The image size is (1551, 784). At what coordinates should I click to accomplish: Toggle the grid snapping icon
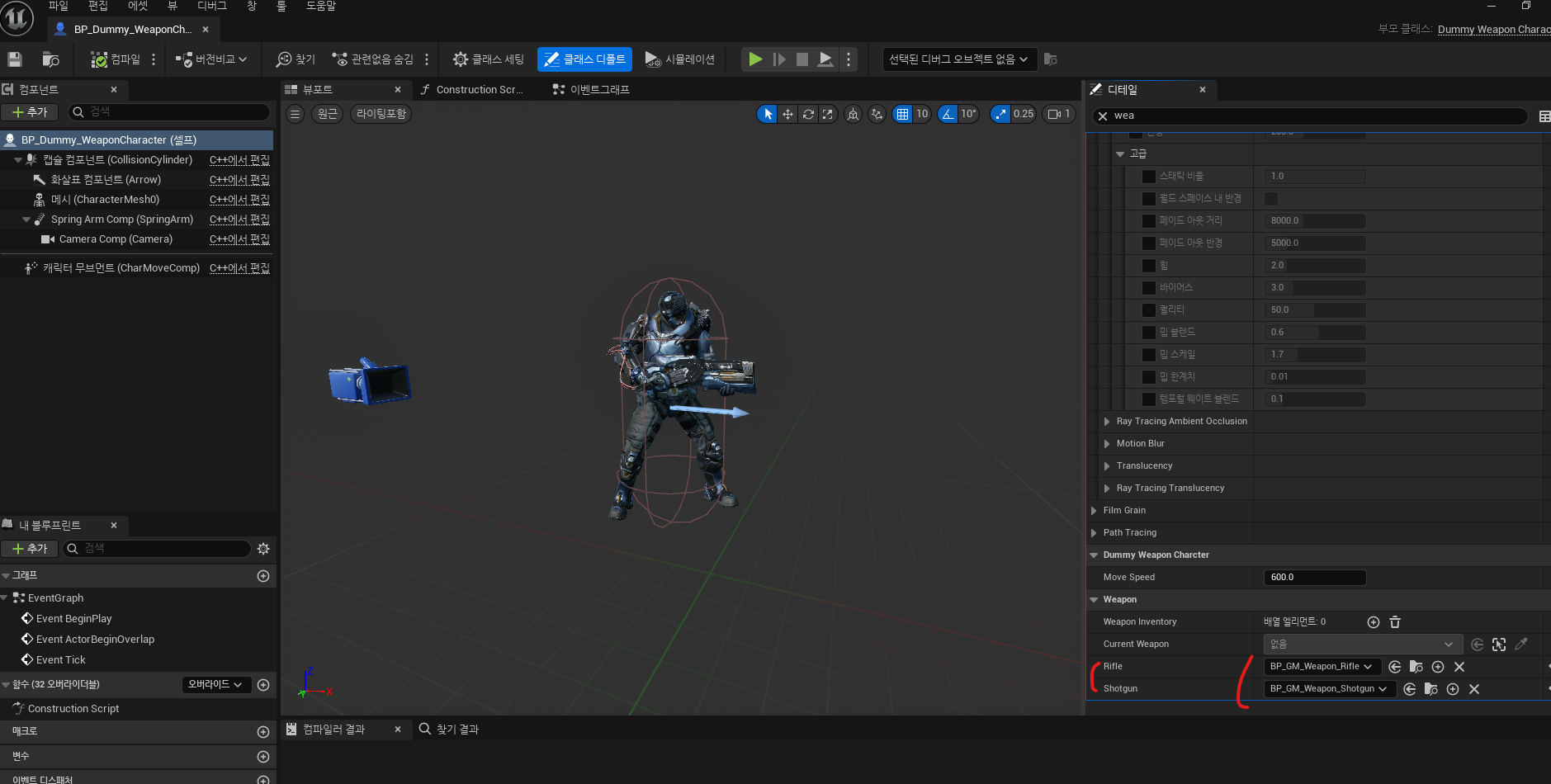point(902,114)
